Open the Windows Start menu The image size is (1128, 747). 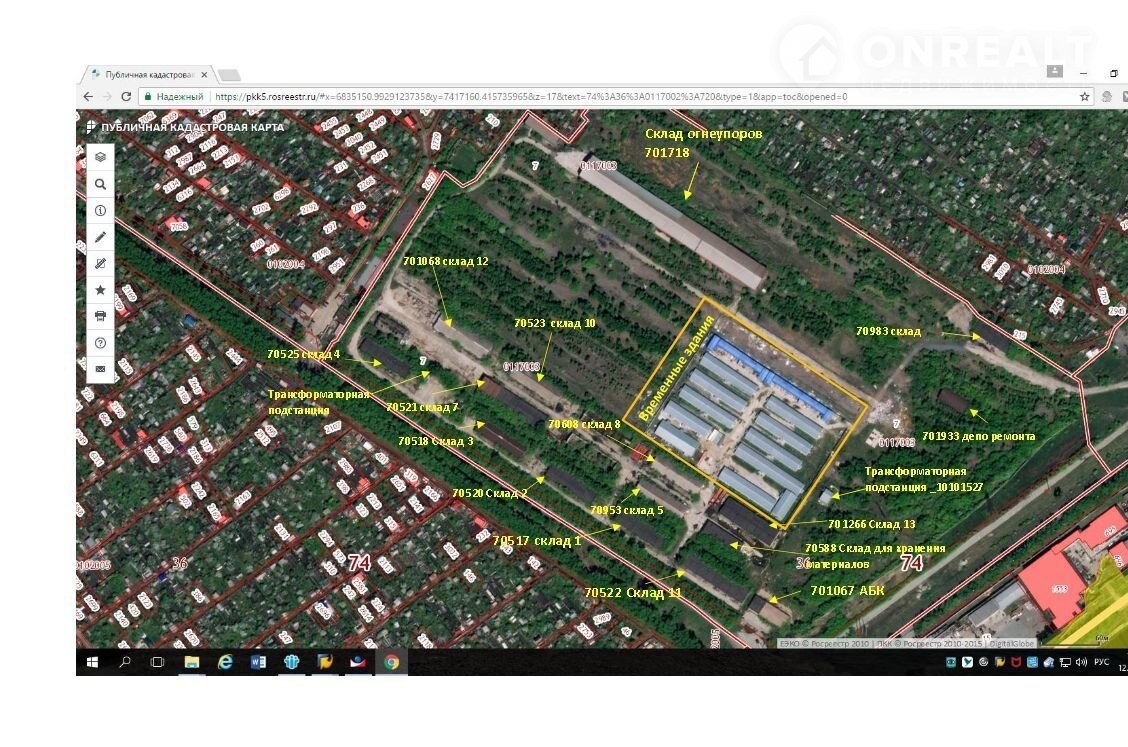pos(92,662)
